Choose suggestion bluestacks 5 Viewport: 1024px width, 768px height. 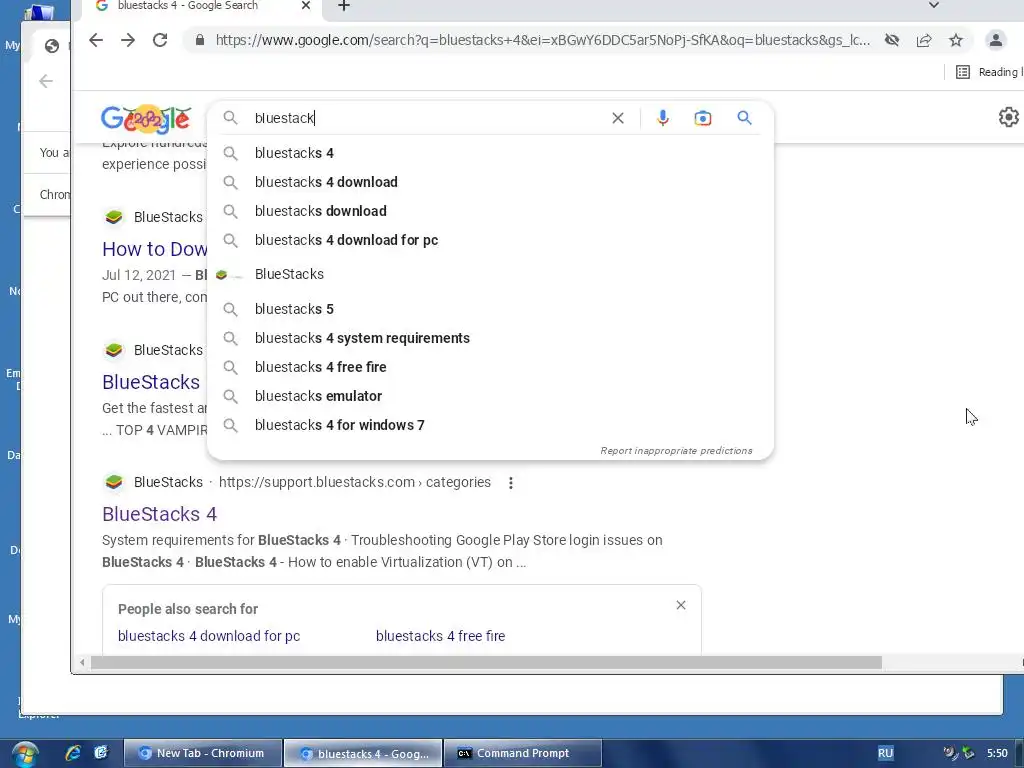pos(490,309)
